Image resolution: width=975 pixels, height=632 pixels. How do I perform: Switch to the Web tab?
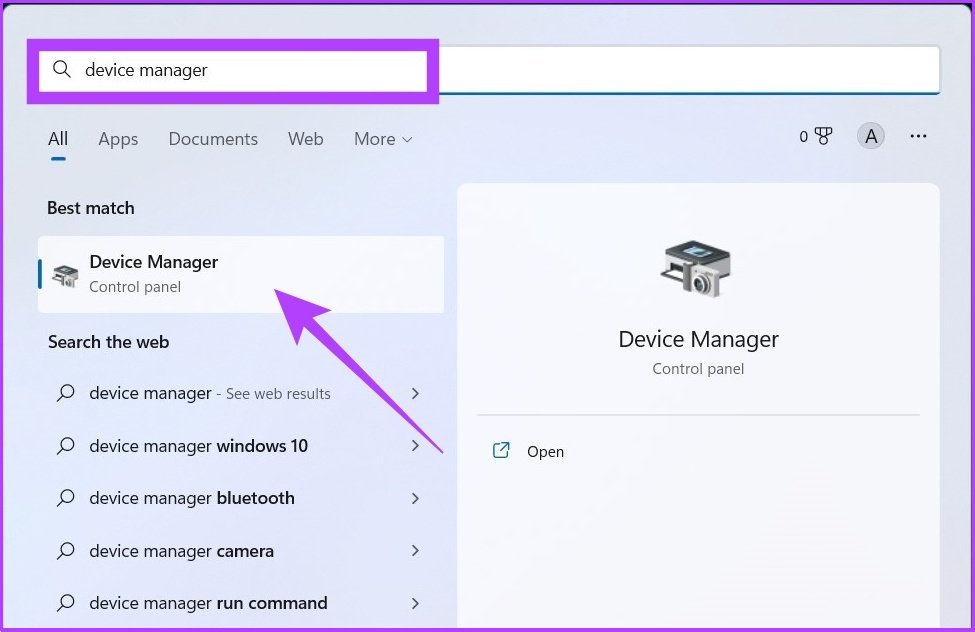pyautogui.click(x=305, y=139)
